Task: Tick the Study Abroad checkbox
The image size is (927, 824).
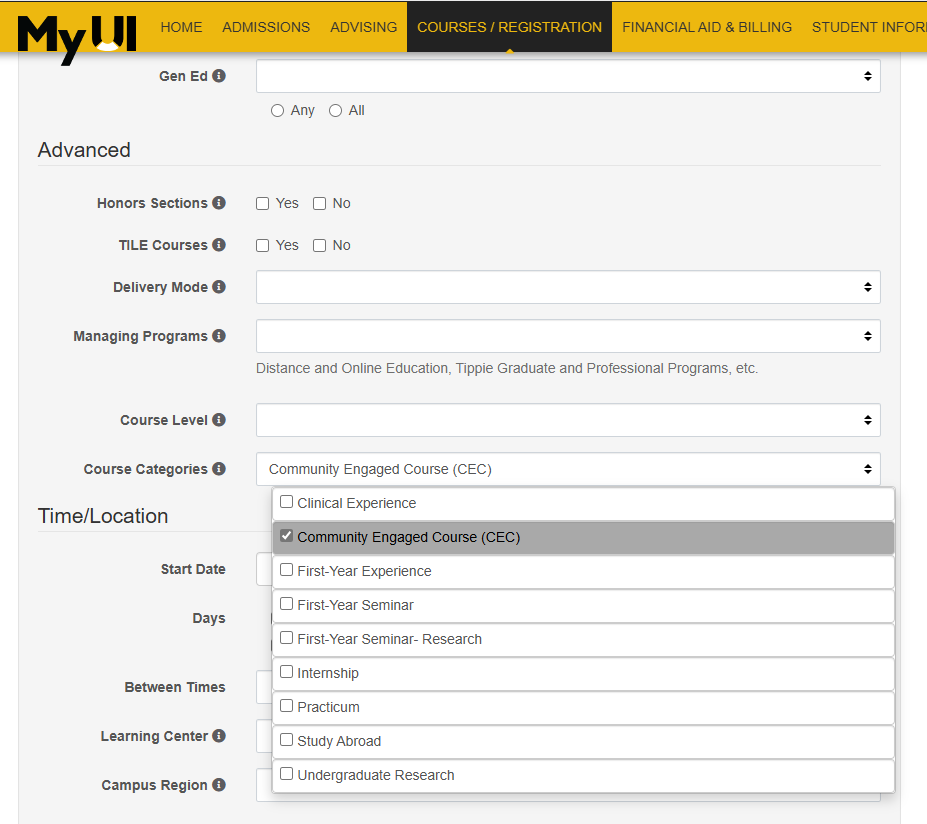Action: pyautogui.click(x=287, y=740)
